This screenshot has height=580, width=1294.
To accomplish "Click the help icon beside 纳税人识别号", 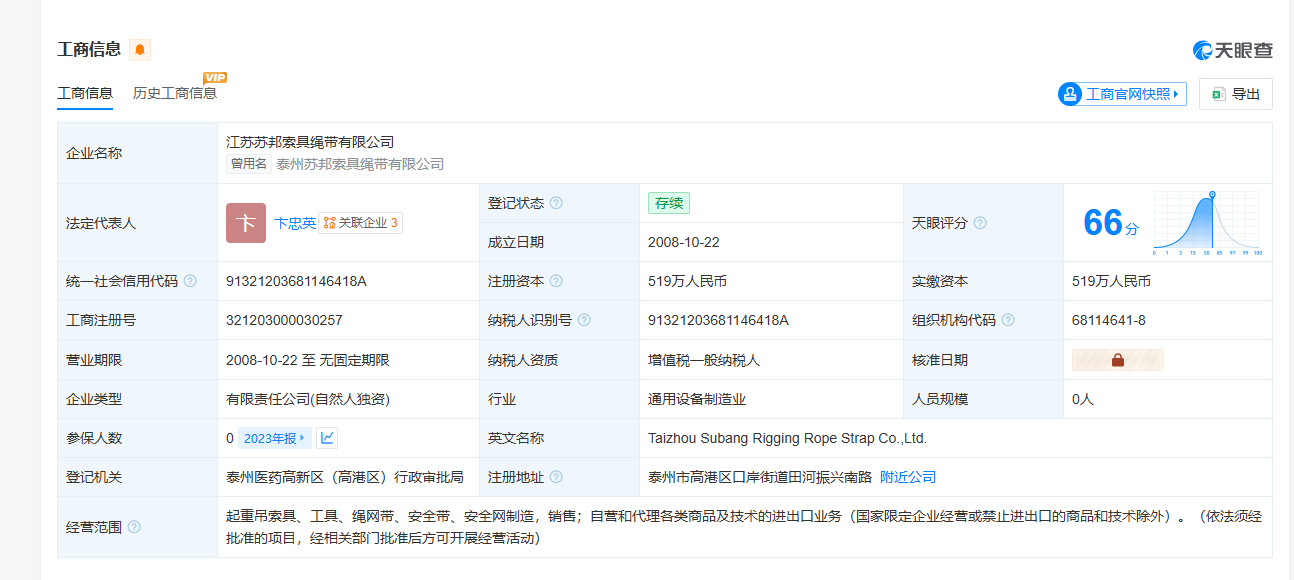I will click(584, 321).
